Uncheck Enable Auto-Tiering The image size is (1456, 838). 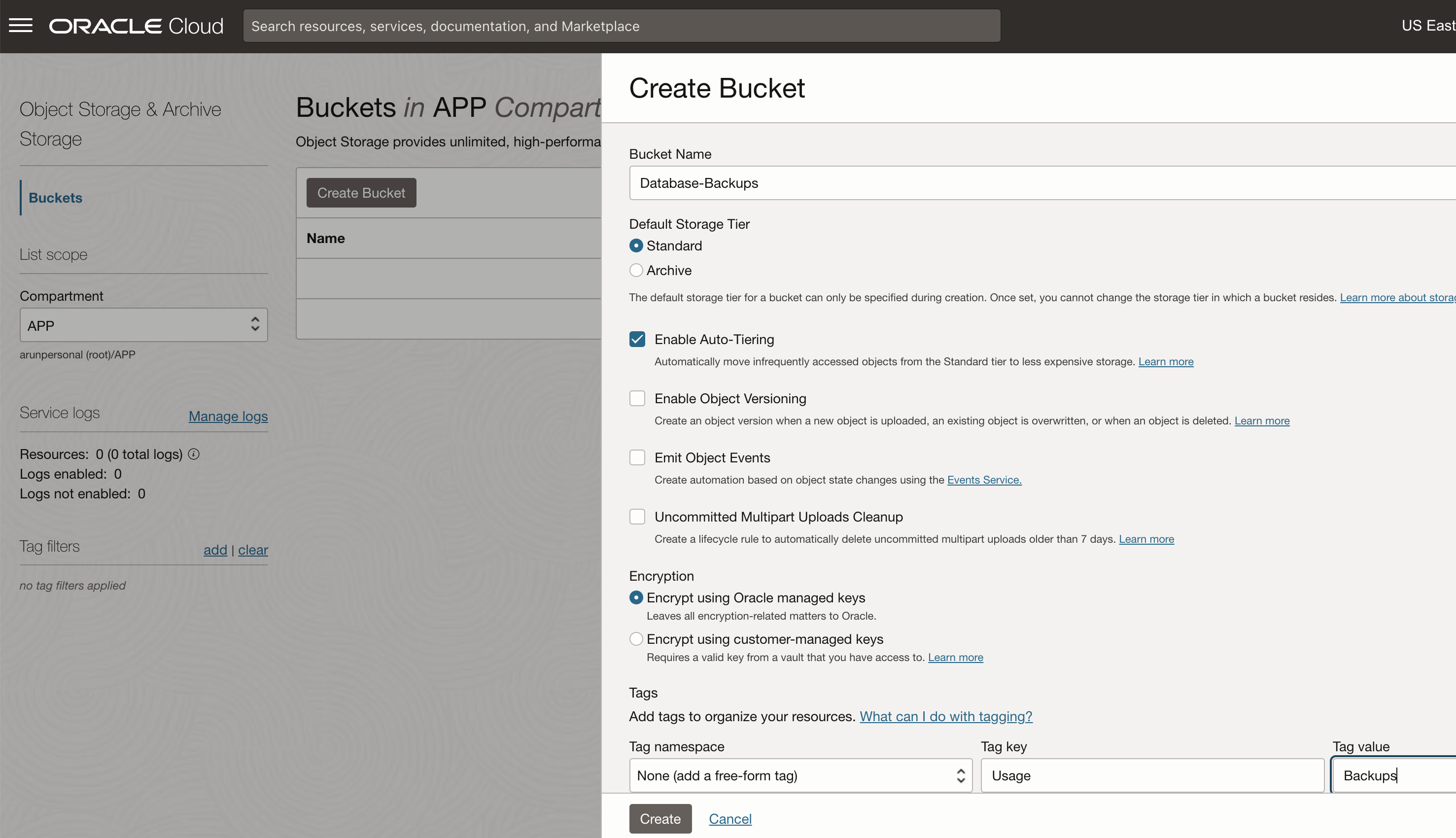tap(637, 340)
